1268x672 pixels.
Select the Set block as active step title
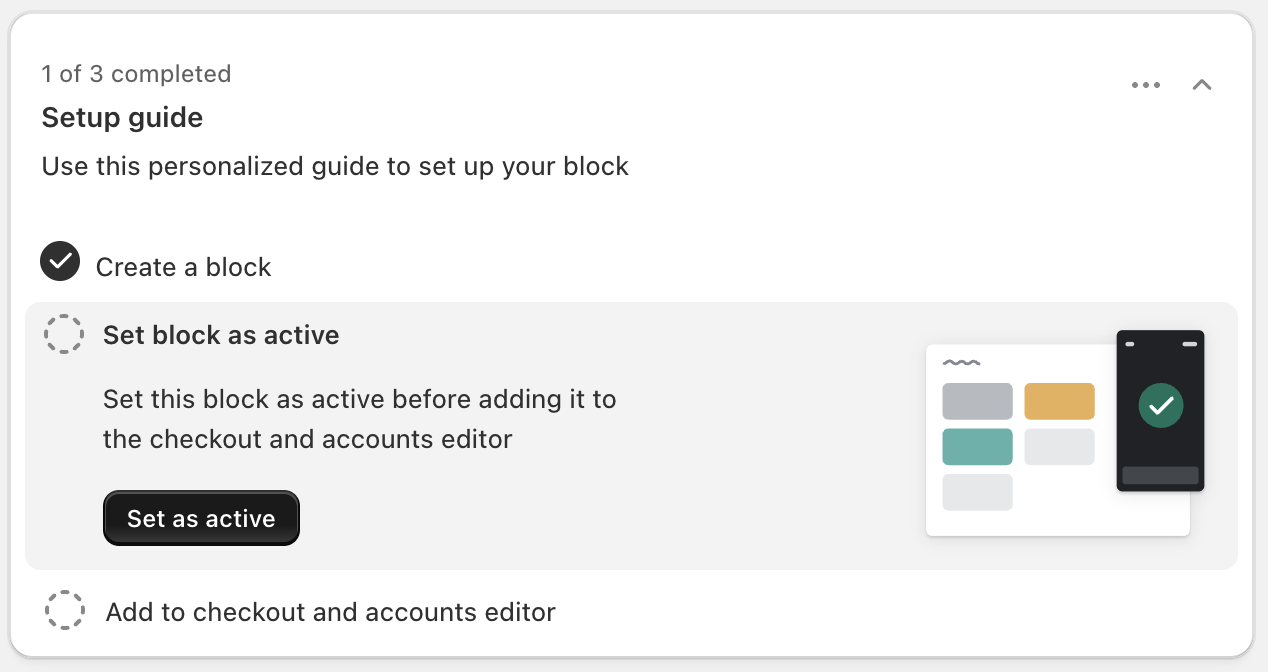point(220,335)
